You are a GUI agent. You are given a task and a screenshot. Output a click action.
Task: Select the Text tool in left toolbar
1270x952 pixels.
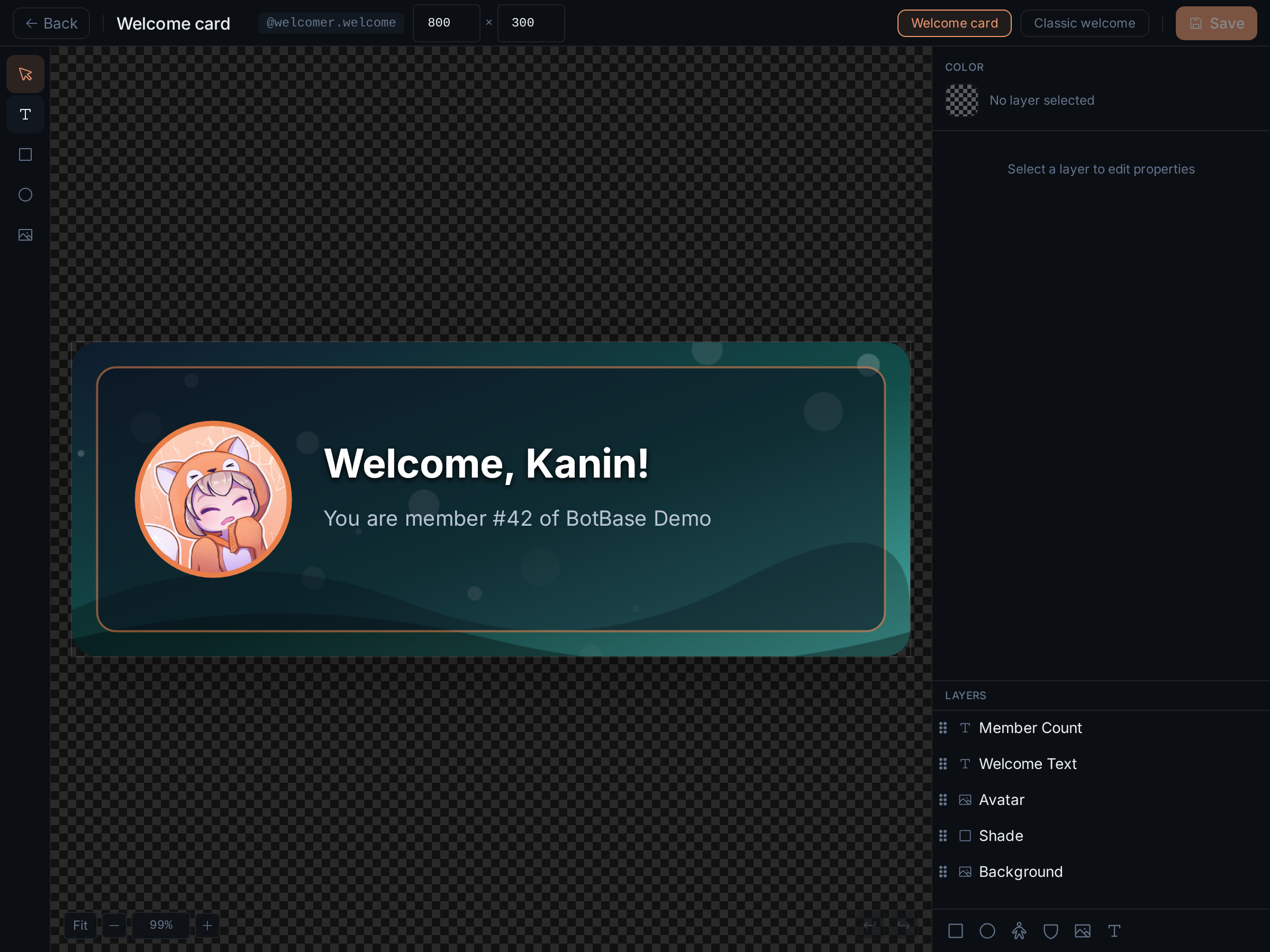[25, 114]
